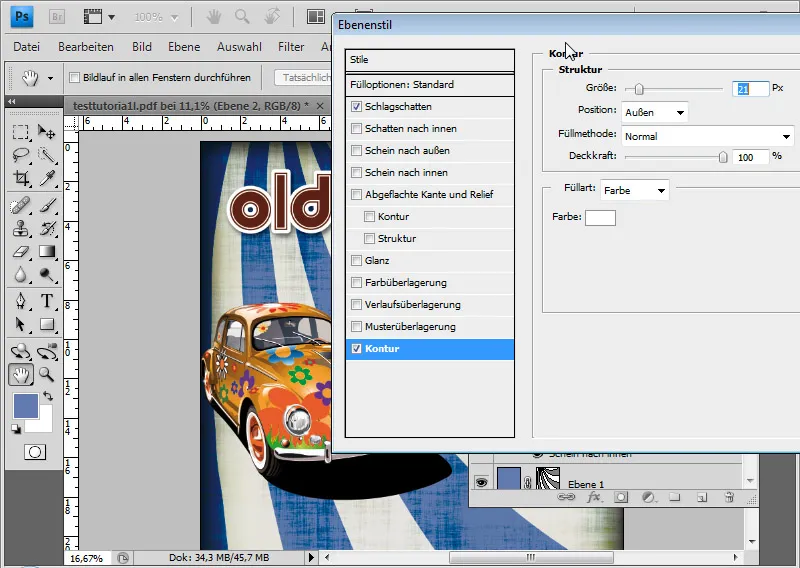Click the Add layer mask icon
800x568 pixels.
coord(621,497)
